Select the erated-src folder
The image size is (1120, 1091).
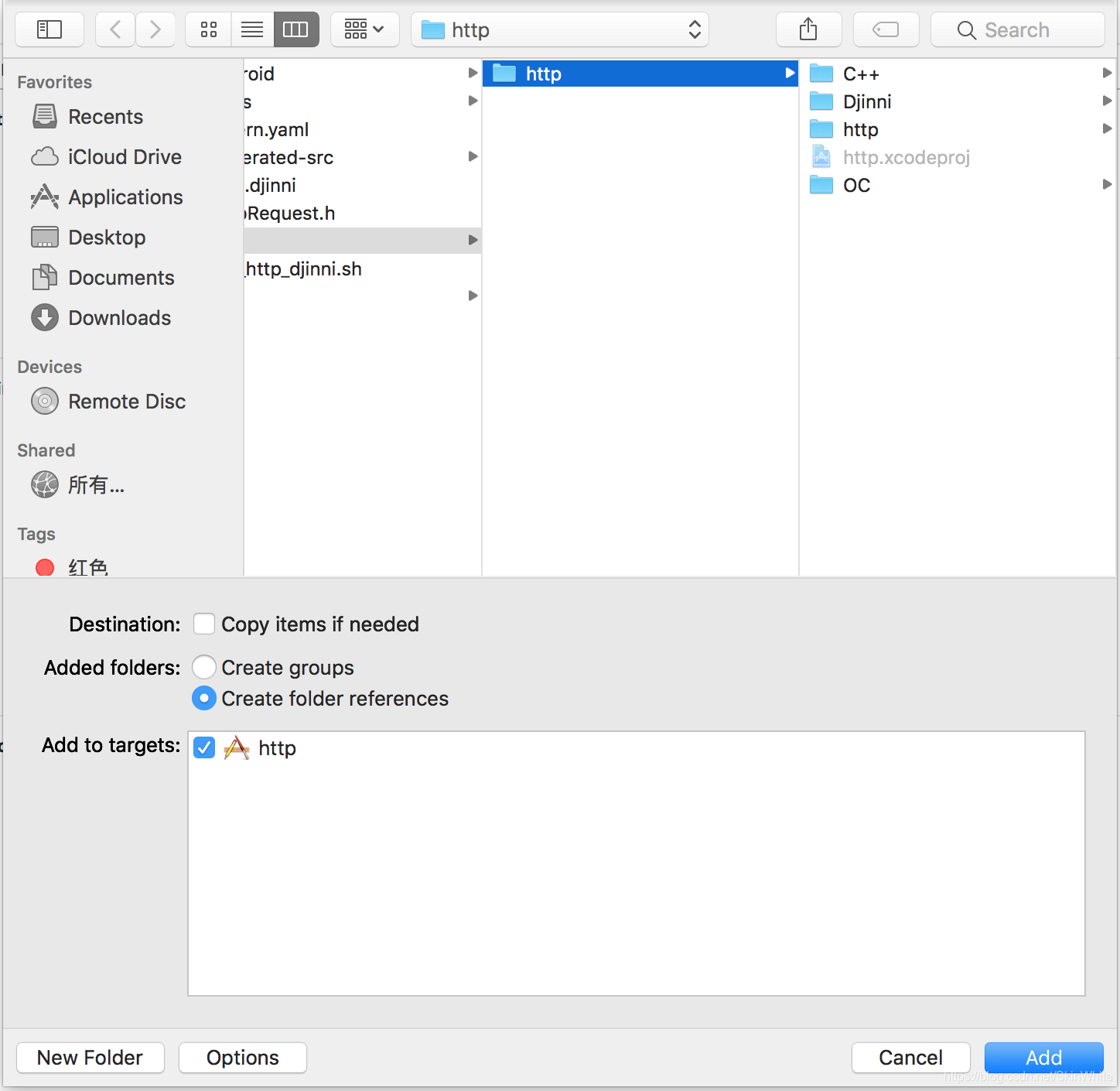[x=363, y=157]
